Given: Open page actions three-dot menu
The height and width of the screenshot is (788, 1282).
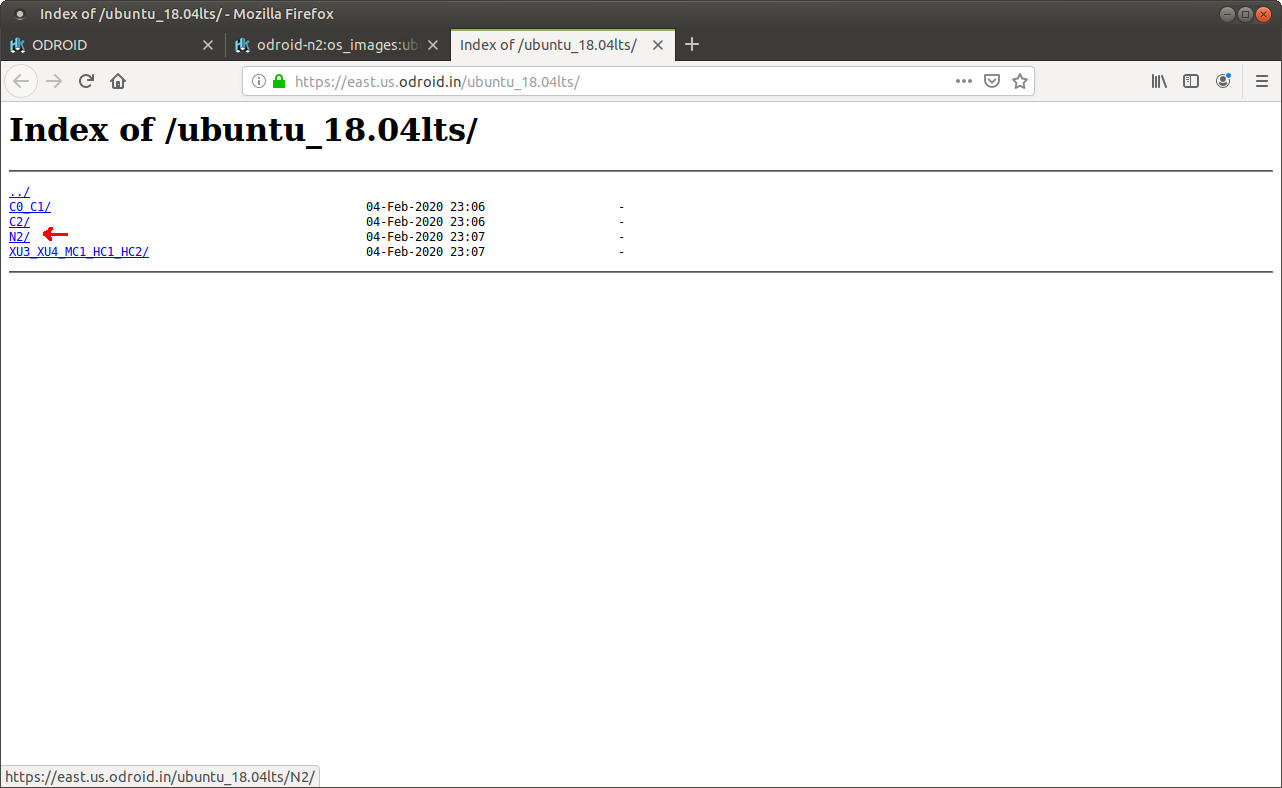Looking at the screenshot, I should click(x=964, y=82).
